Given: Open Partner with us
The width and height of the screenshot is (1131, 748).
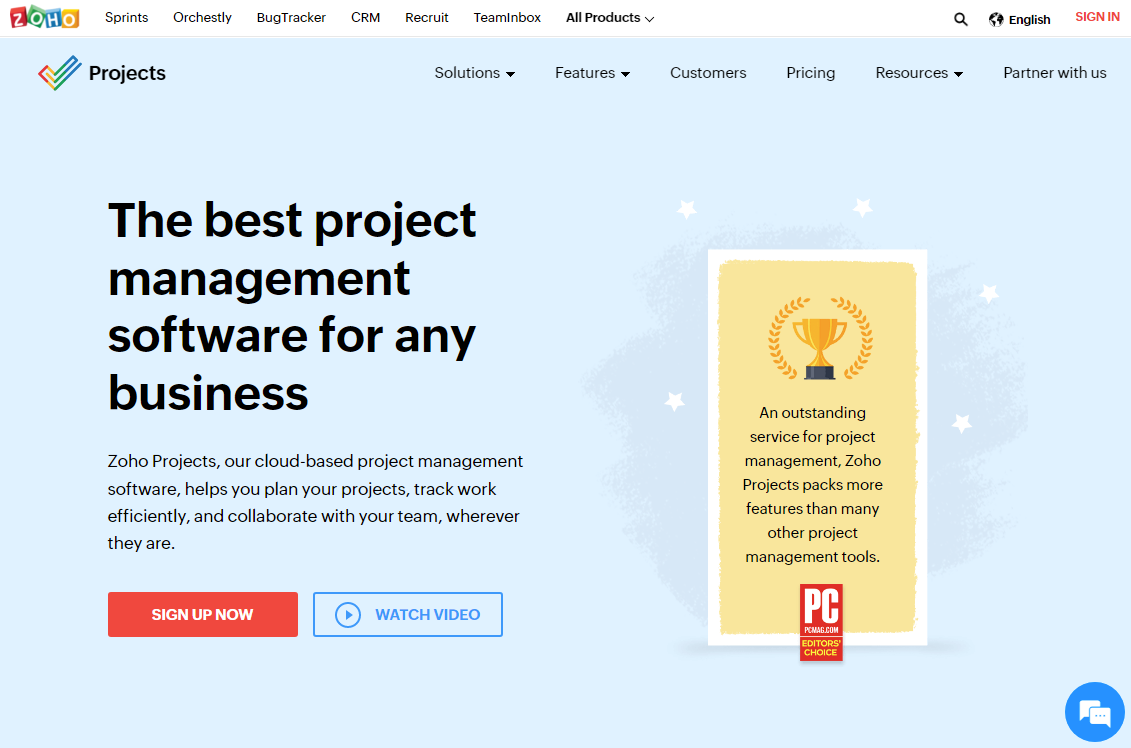Looking at the screenshot, I should tap(1055, 73).
